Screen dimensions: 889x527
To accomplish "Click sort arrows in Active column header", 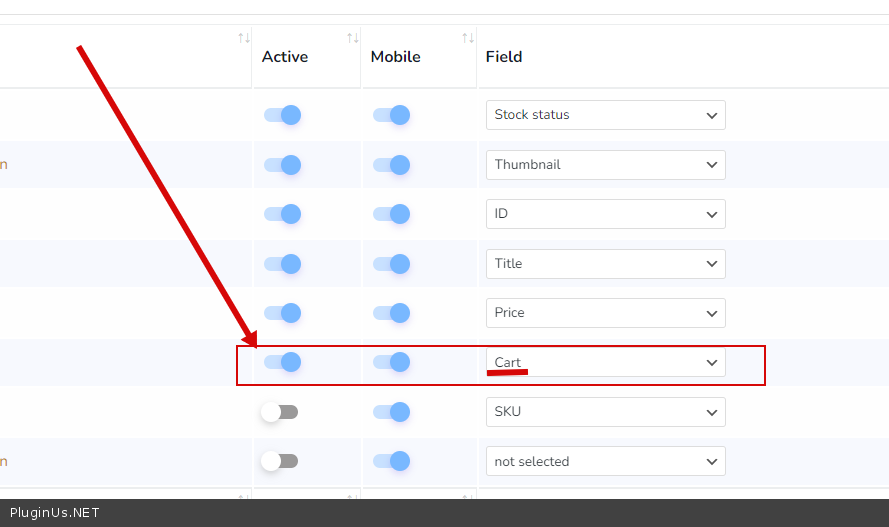I will pos(352,38).
